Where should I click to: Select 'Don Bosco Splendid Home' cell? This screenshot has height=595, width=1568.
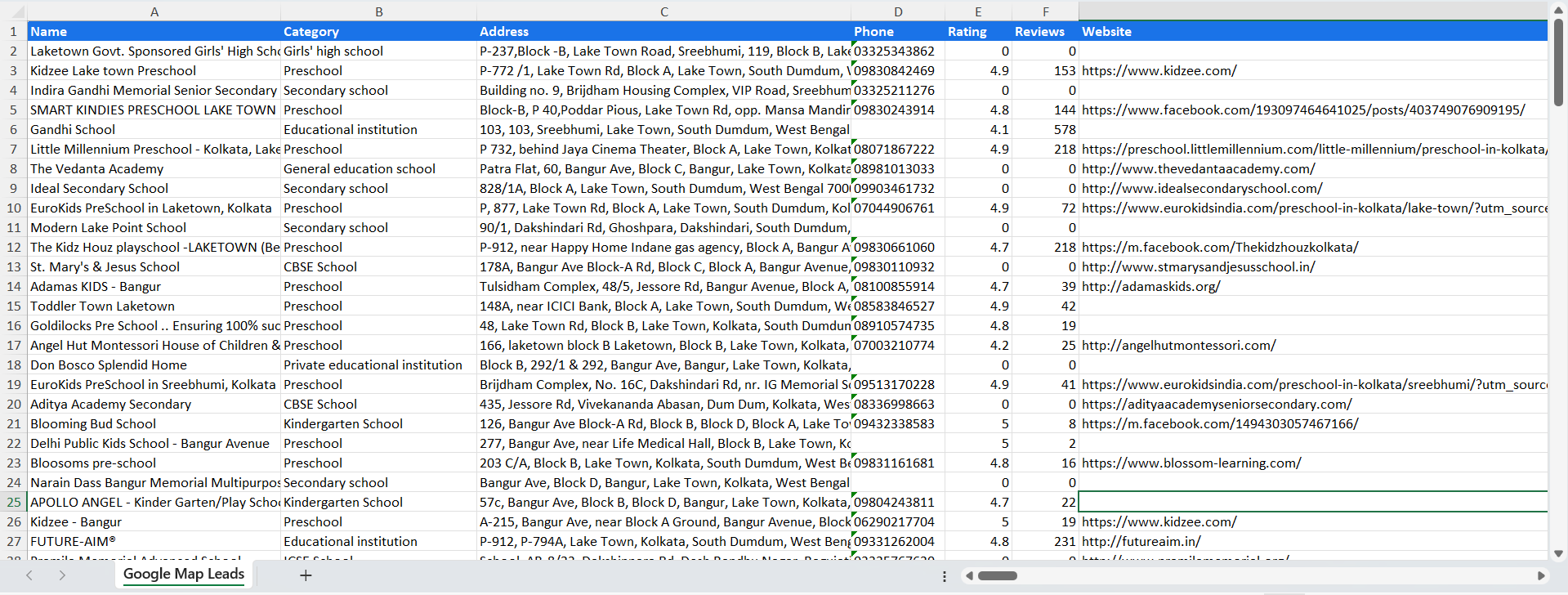(154, 365)
